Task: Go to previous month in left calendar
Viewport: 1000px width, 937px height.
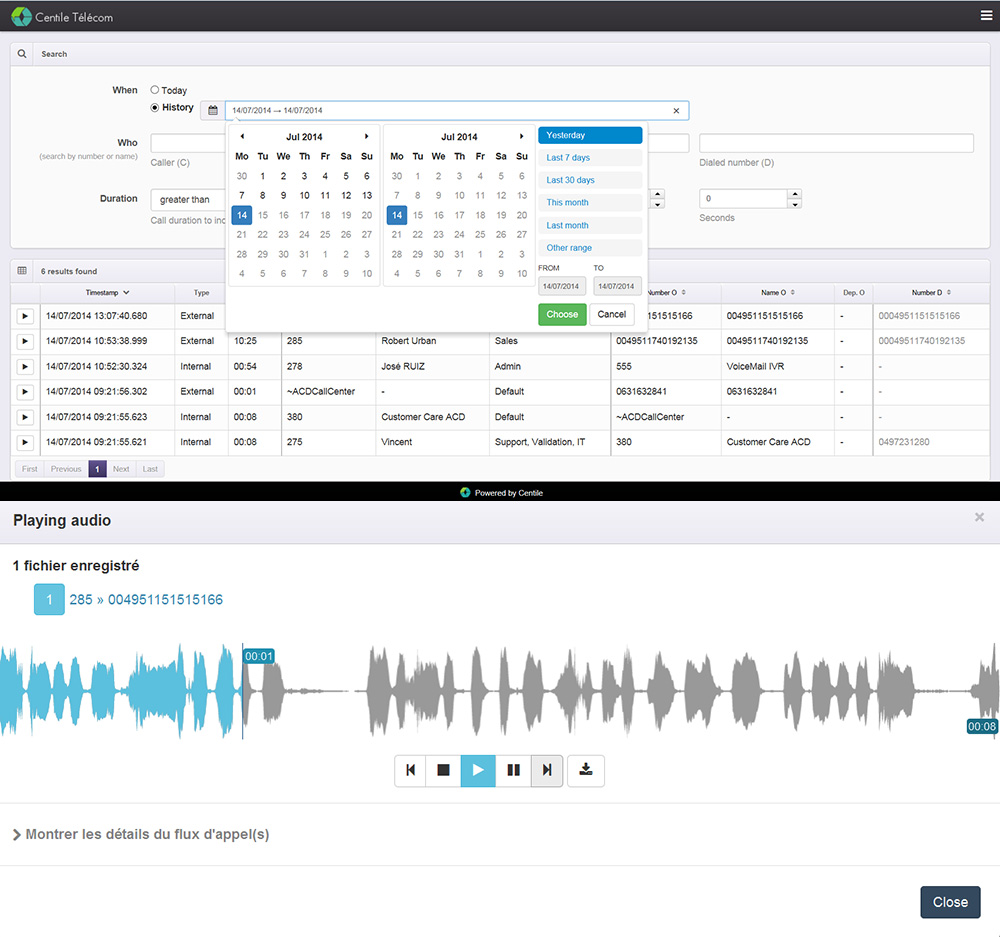Action: [x=242, y=136]
